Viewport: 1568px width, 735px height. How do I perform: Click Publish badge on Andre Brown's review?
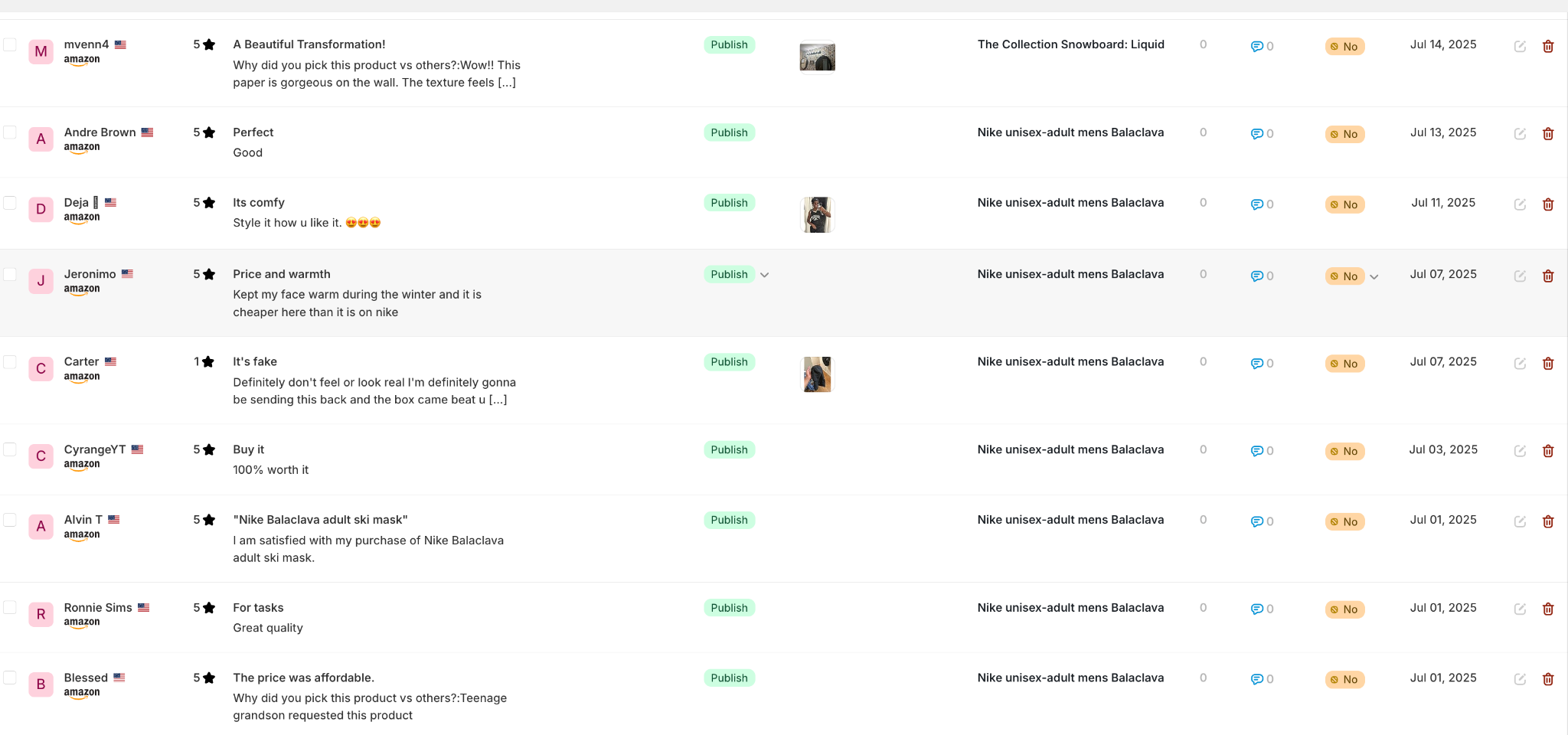click(x=729, y=132)
